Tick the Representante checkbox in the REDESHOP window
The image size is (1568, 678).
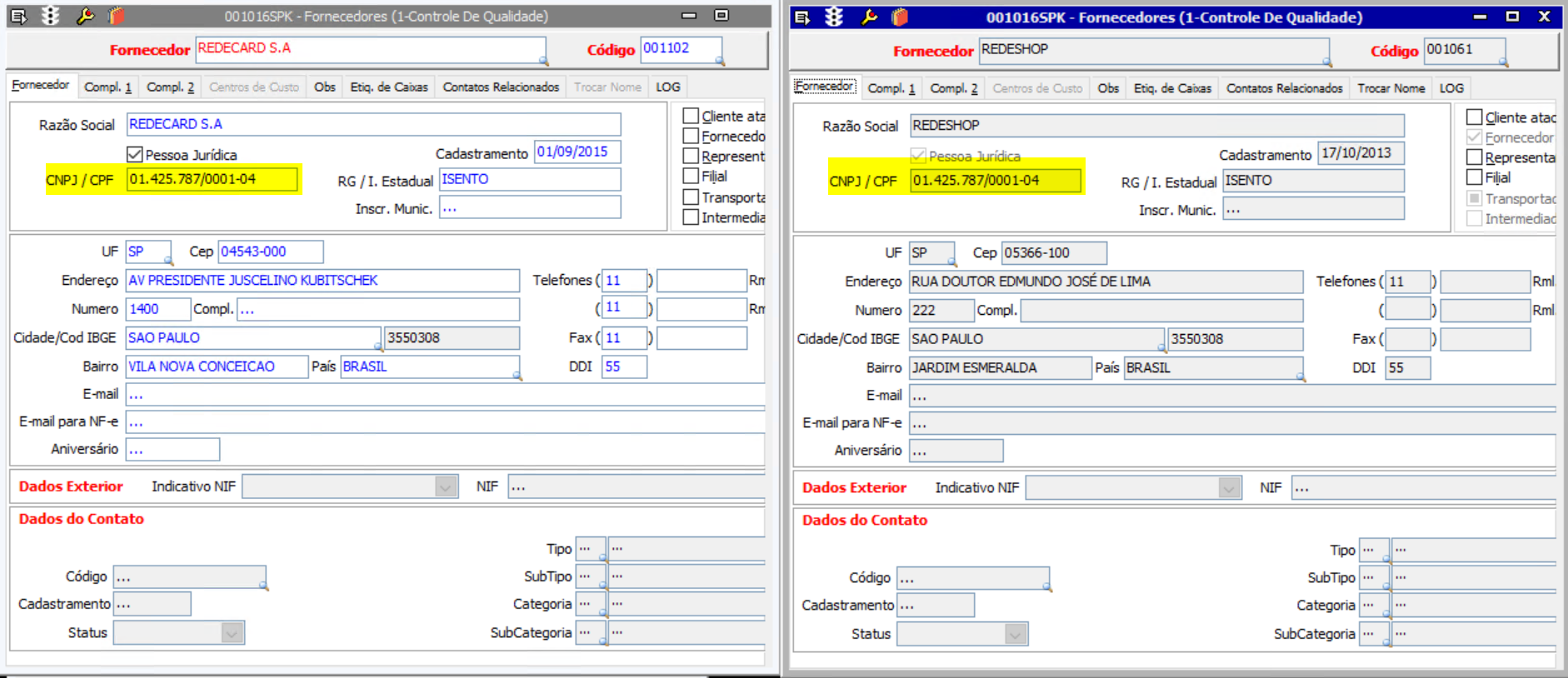tap(1475, 157)
